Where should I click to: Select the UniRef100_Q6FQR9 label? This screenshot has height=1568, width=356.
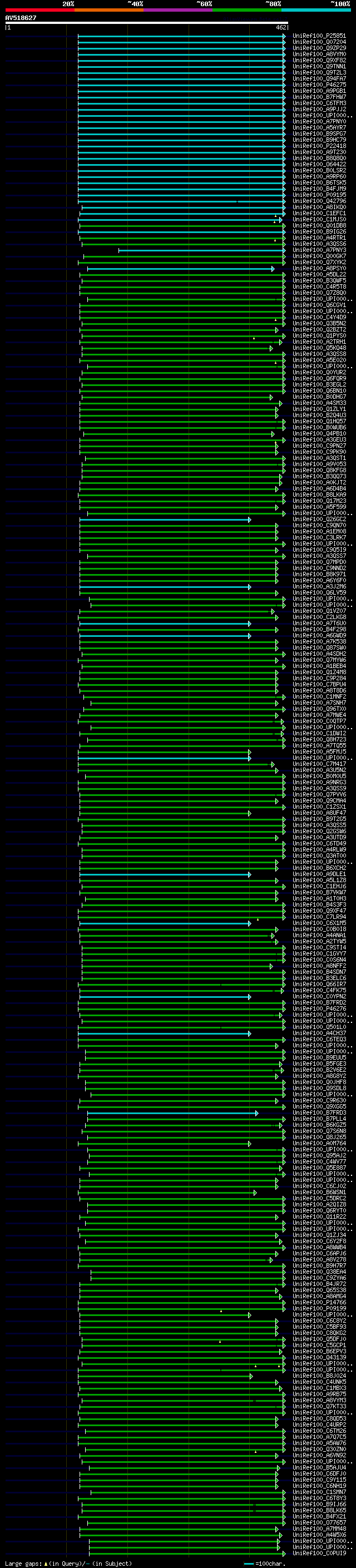pos(319,379)
